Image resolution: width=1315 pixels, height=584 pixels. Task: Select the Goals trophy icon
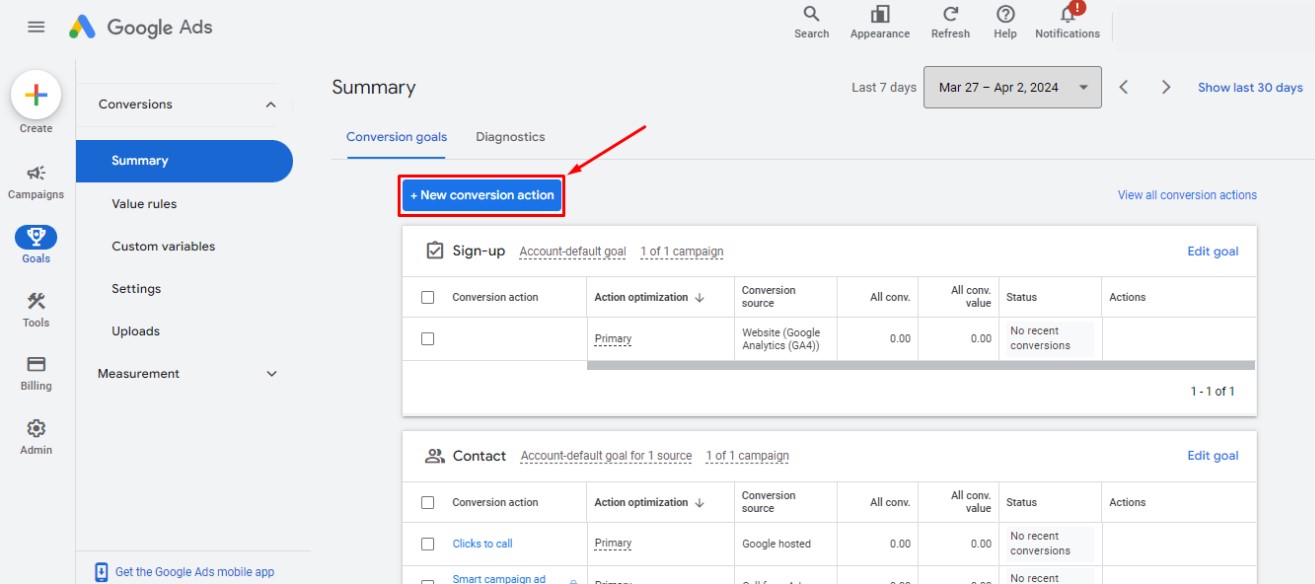pyautogui.click(x=36, y=237)
